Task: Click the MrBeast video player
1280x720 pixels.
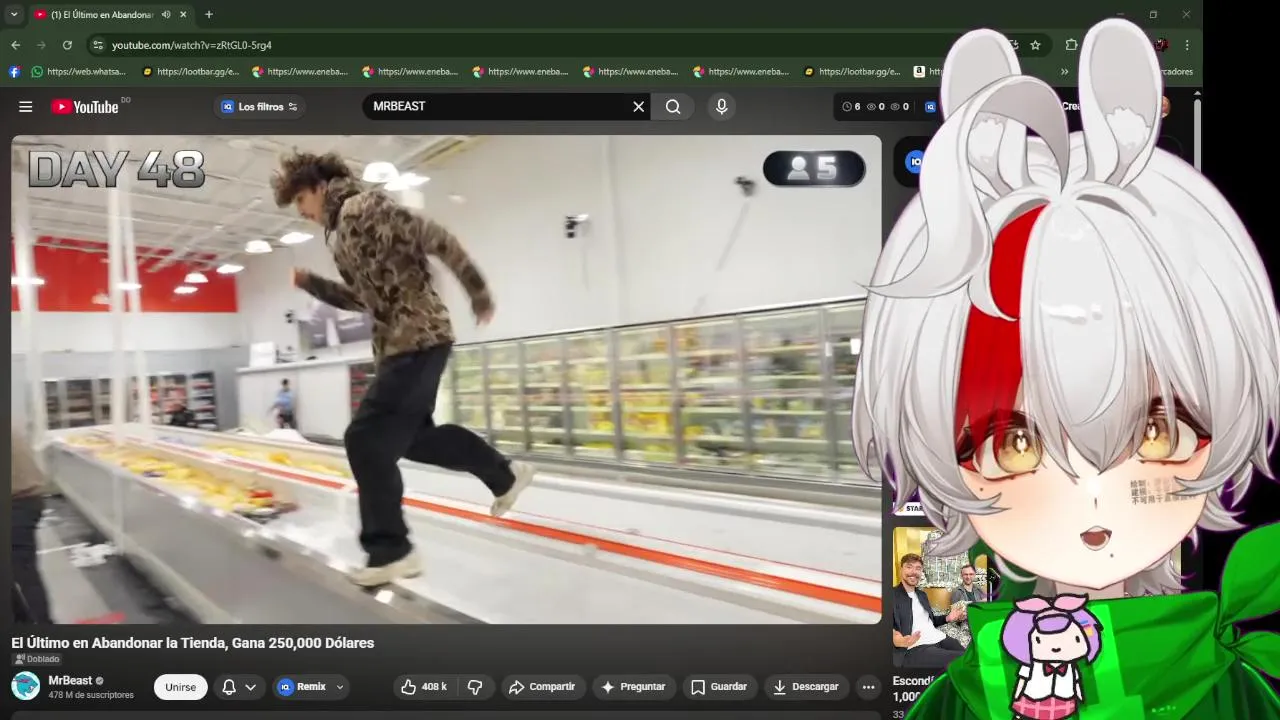Action: pyautogui.click(x=446, y=380)
